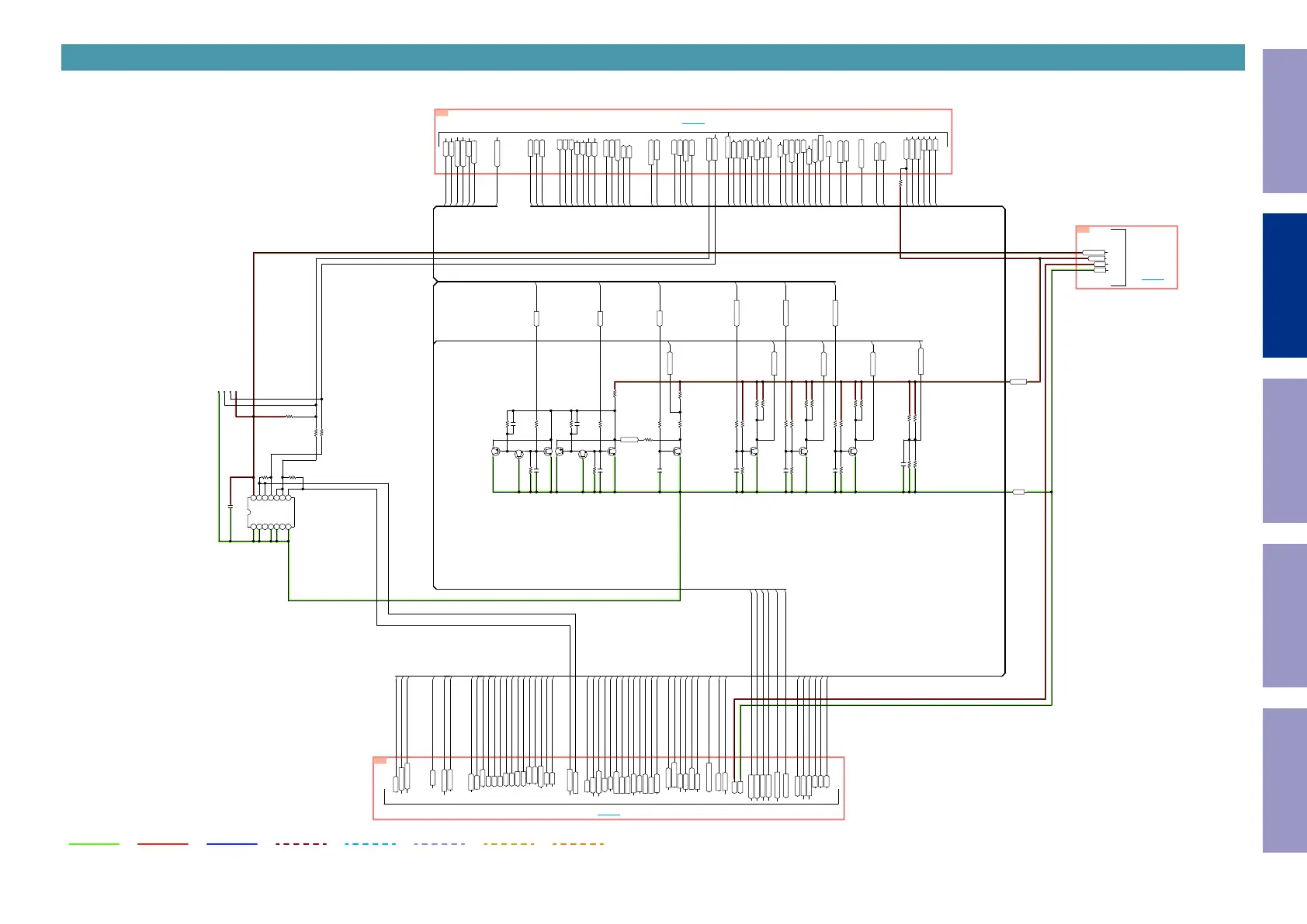Click the solid green line legend swatch
The height and width of the screenshot is (924, 1307).
tap(94, 844)
